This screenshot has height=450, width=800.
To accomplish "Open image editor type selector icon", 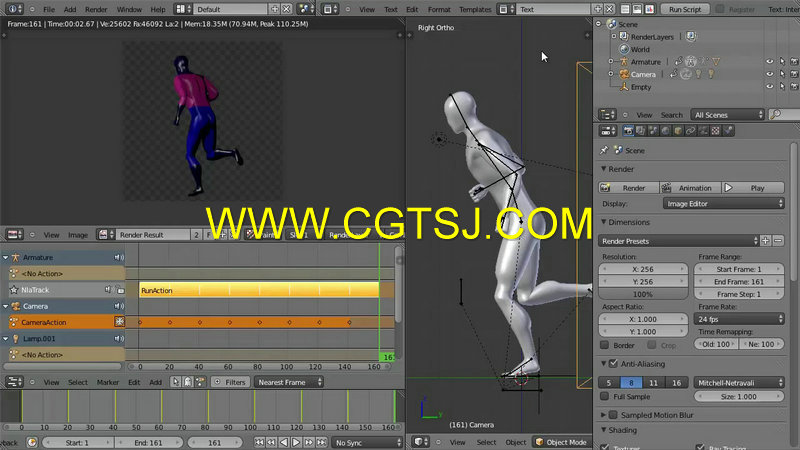I will click(14, 235).
